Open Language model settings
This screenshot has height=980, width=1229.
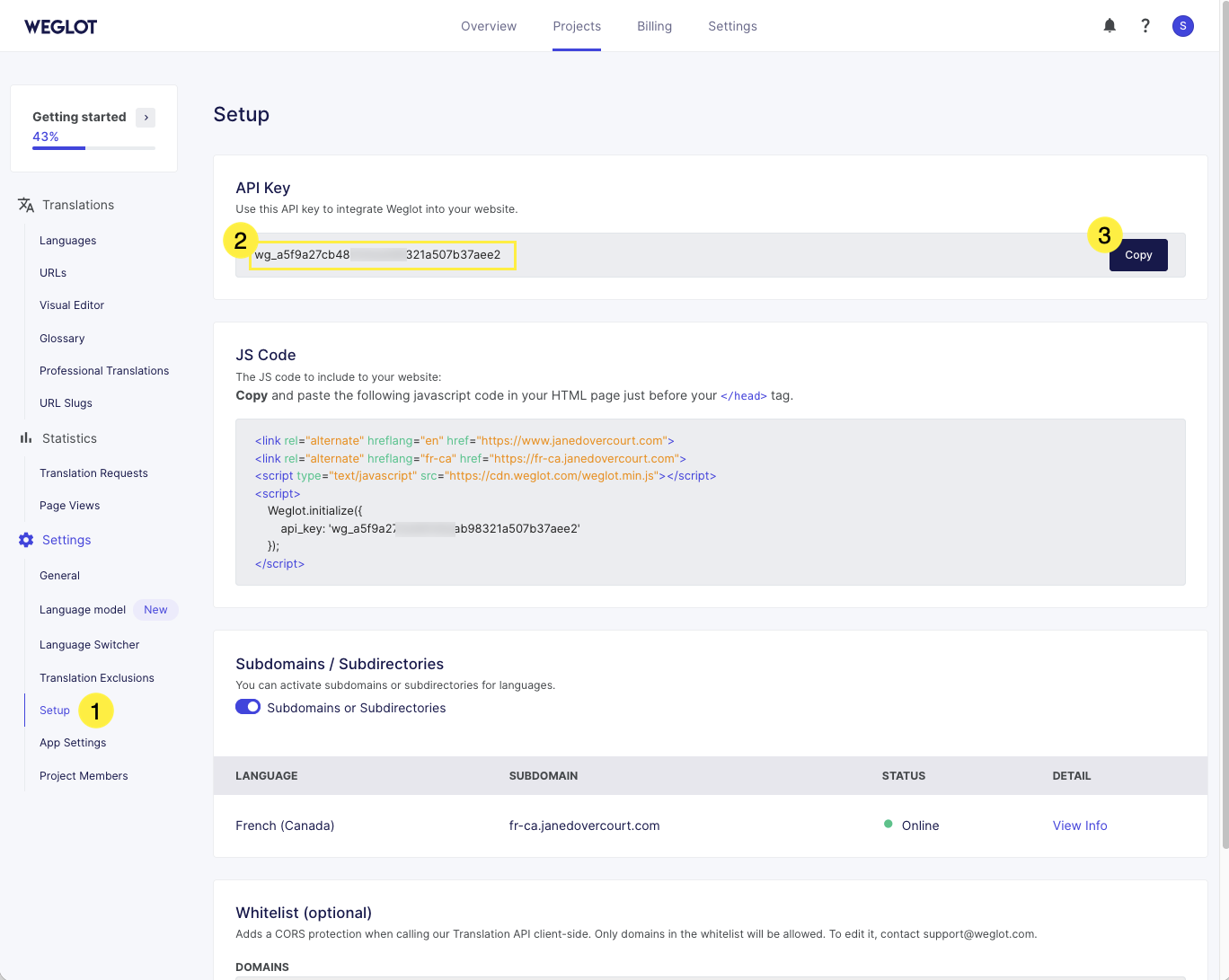[83, 610]
